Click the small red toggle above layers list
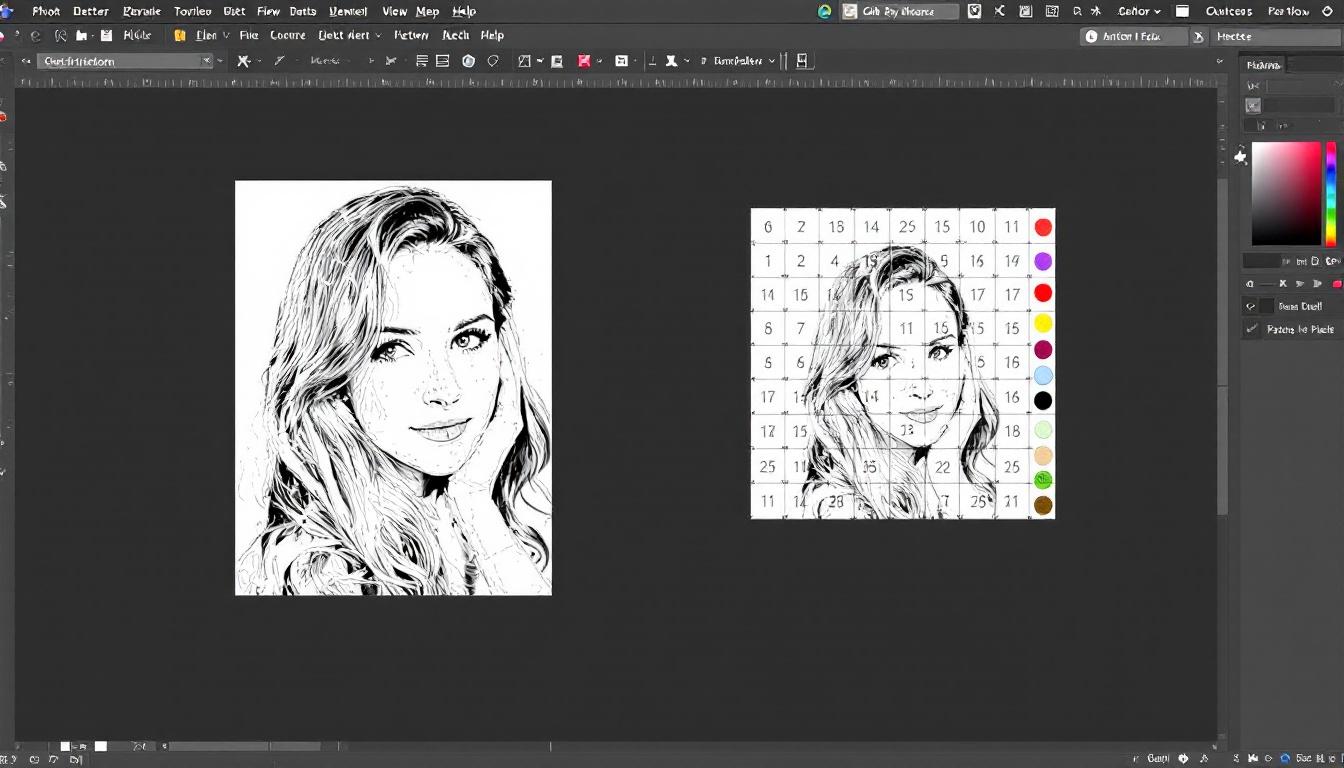The image size is (1344, 768). pyautogui.click(x=1336, y=284)
